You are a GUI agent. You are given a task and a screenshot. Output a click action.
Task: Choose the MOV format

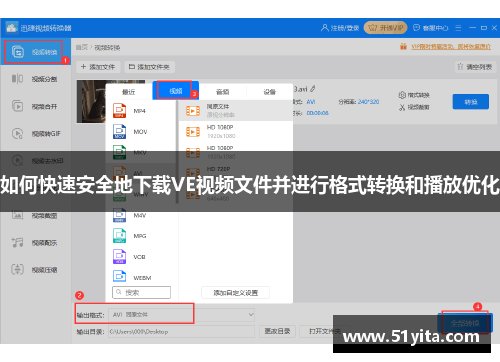click(x=141, y=132)
